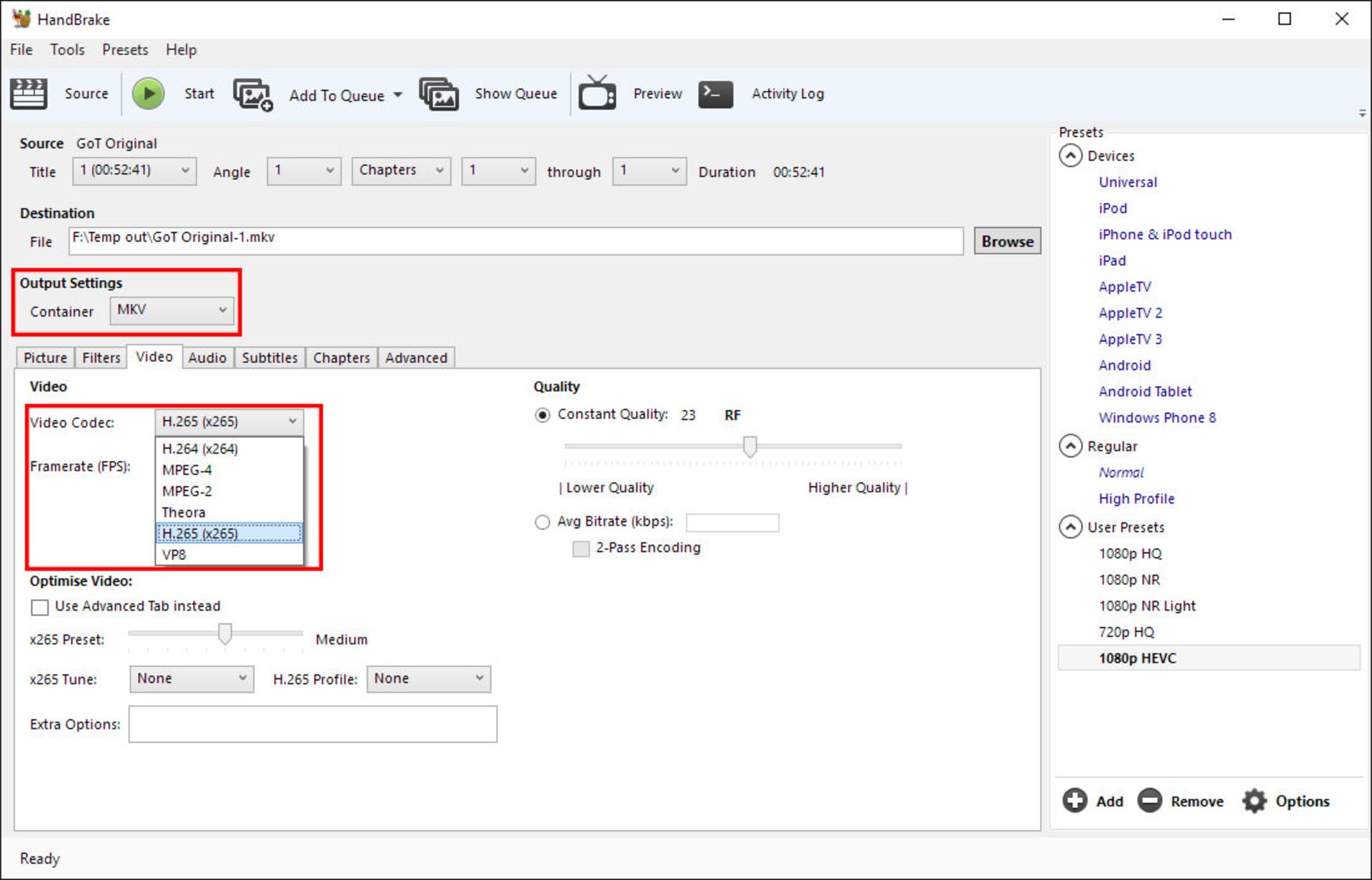Click the Preview television icon
1372x880 pixels.
click(597, 94)
